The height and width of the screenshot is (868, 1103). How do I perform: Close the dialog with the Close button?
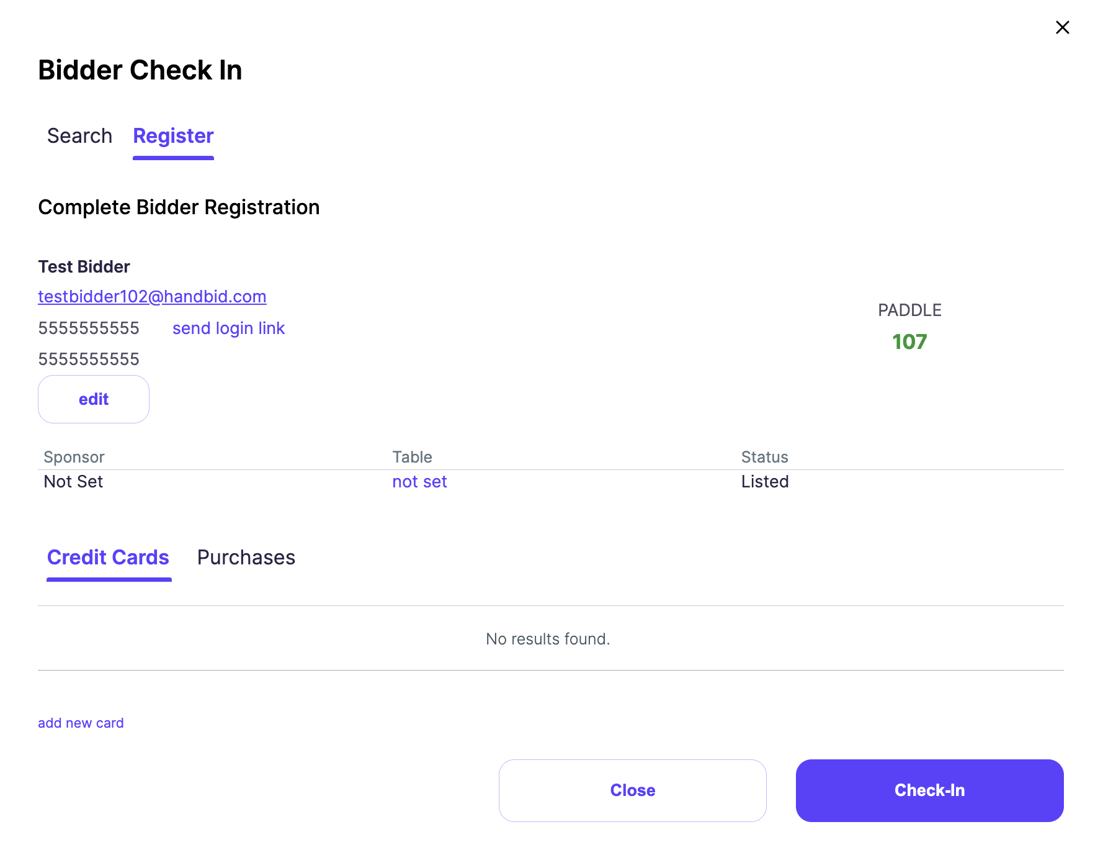pos(632,790)
